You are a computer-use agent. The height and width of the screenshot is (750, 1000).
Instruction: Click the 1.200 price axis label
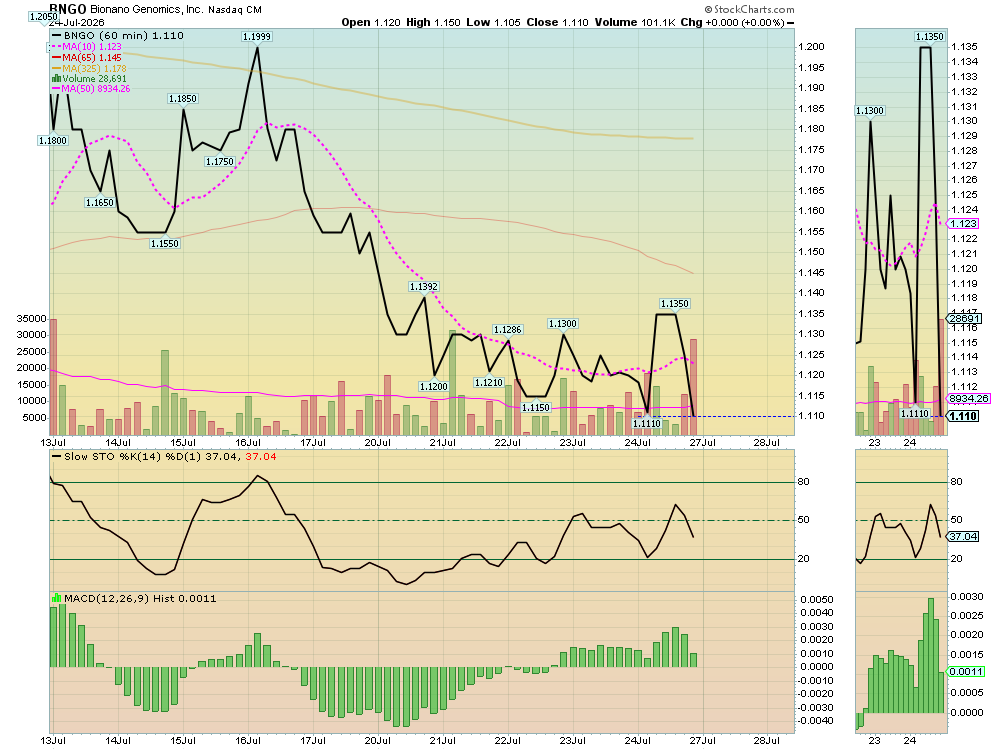[811, 47]
